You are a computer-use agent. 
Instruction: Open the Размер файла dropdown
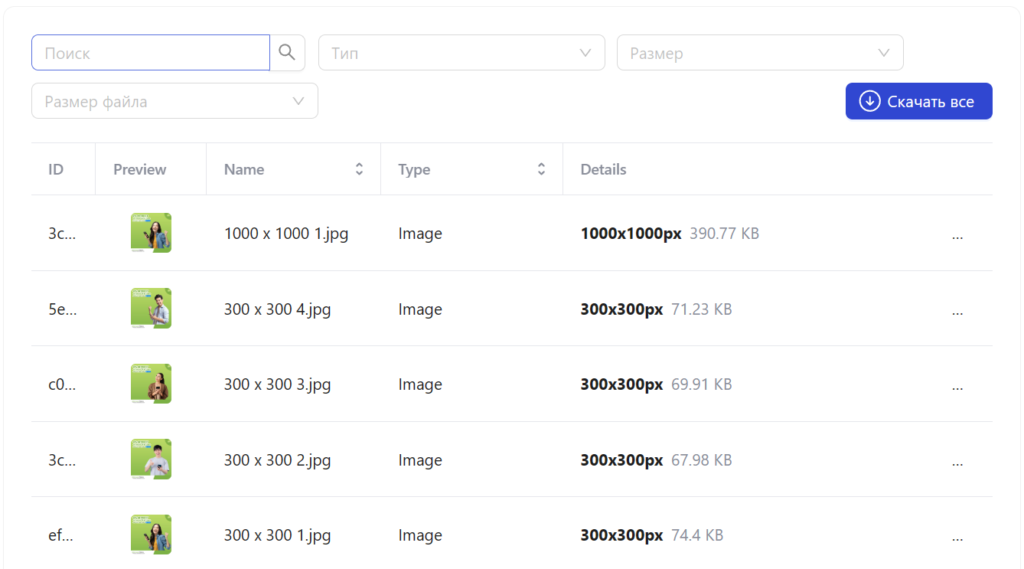pyautogui.click(x=174, y=101)
